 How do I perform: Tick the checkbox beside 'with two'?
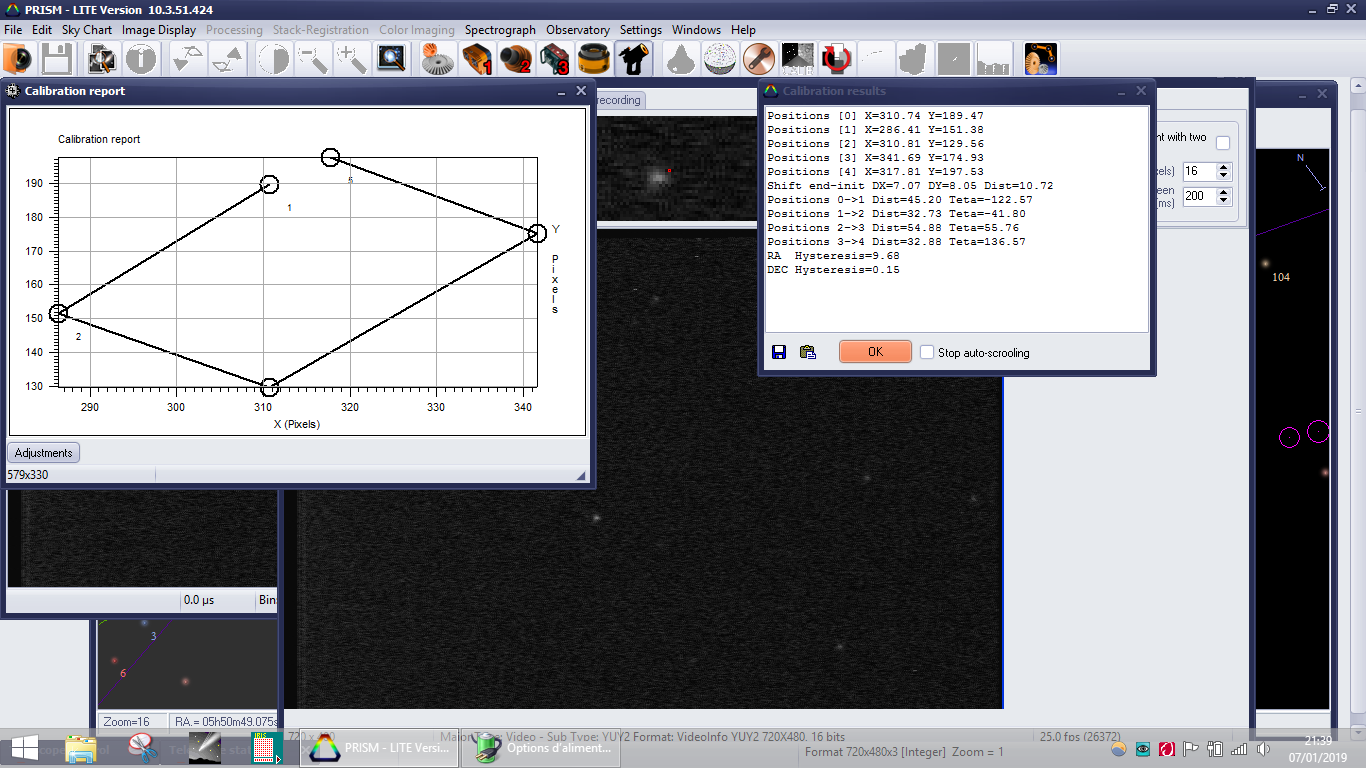pos(1222,143)
